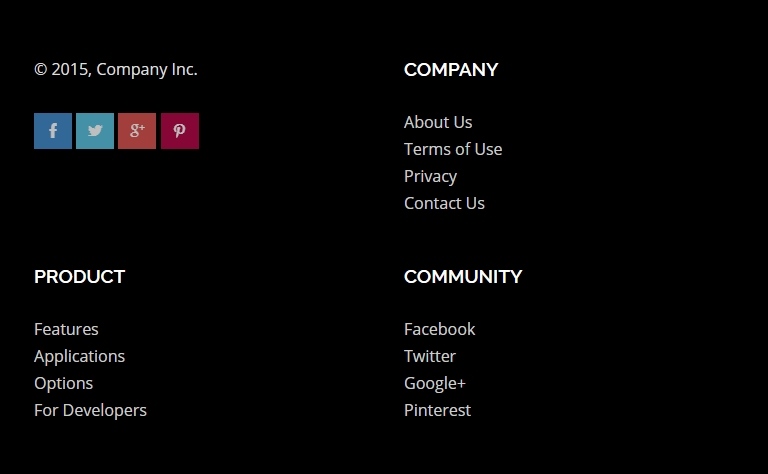Go to Terms of Use page
Screen dimensions: 768x474
point(453,149)
